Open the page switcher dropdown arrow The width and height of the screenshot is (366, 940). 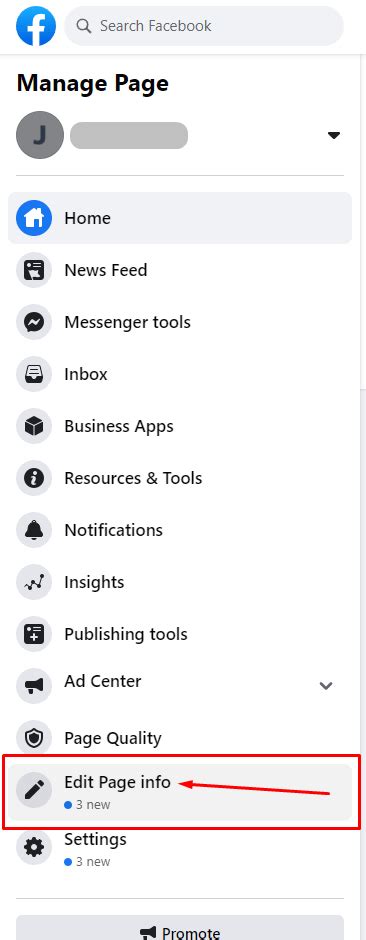point(334,135)
